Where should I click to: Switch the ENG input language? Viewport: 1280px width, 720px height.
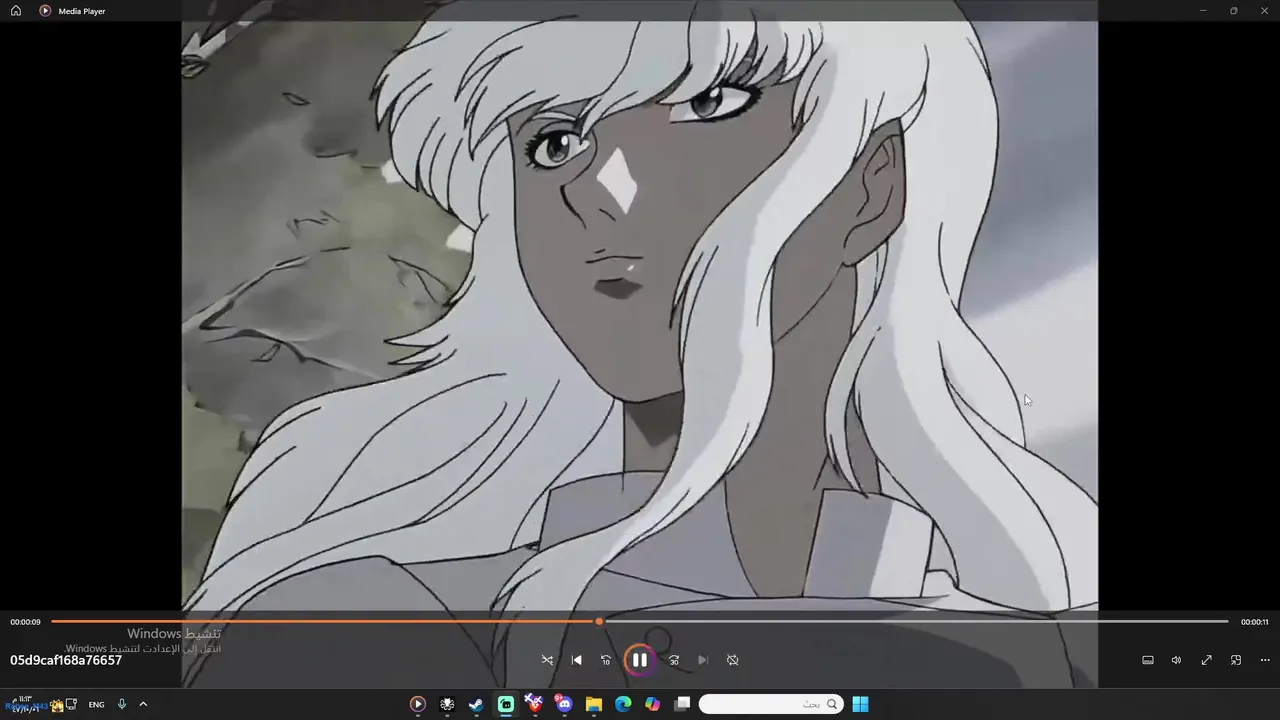(96, 704)
